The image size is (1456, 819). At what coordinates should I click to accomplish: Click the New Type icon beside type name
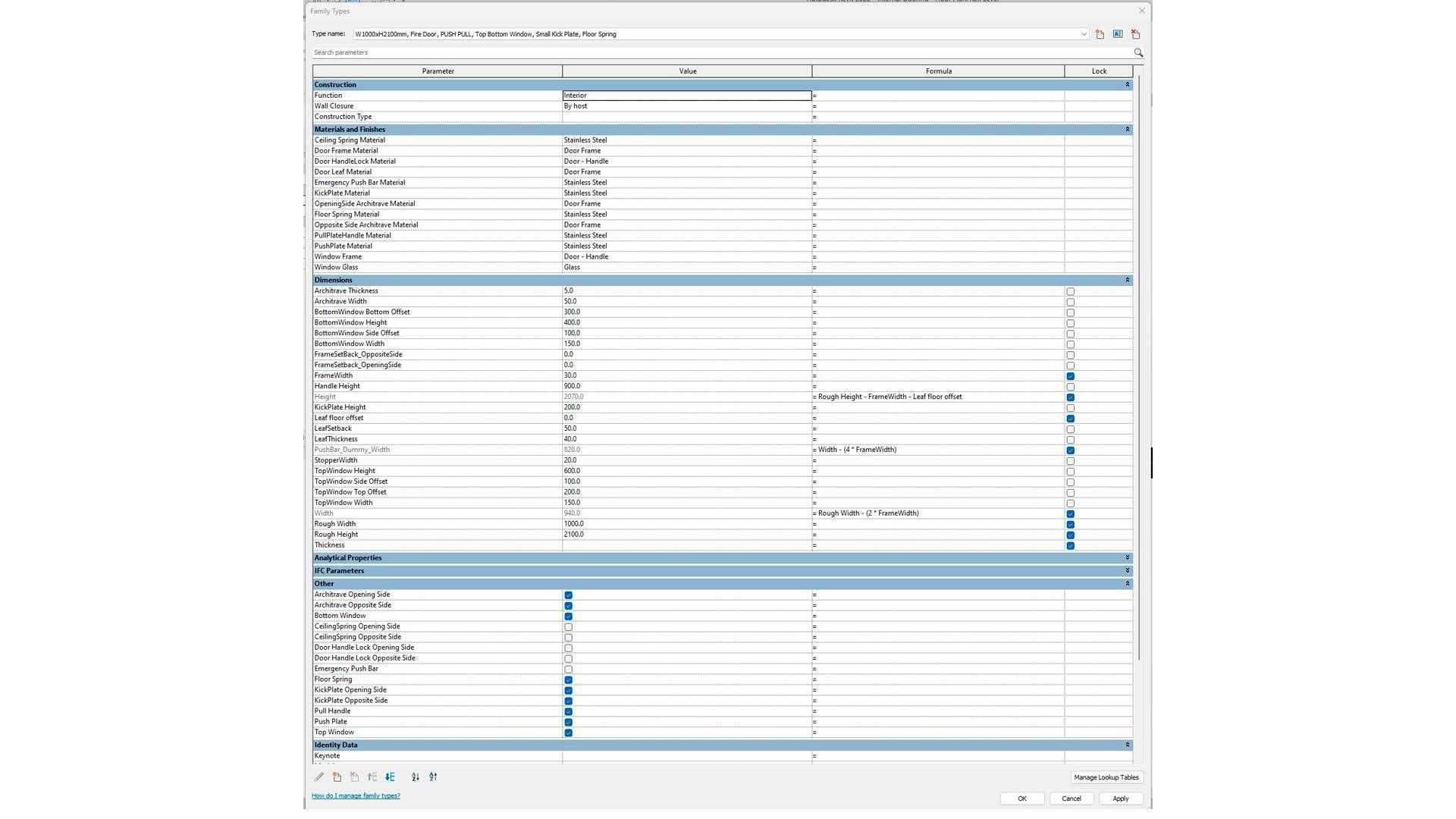[x=1100, y=34]
